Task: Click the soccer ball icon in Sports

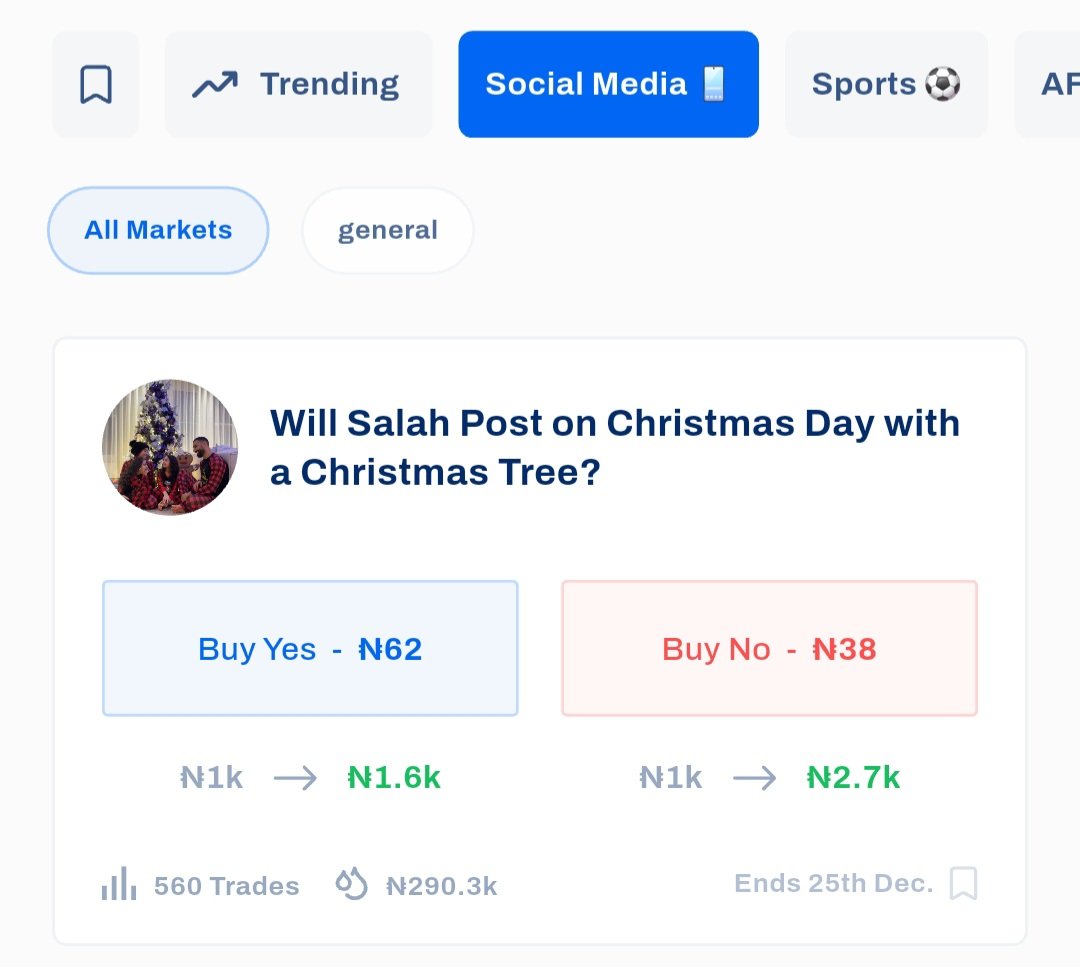Action: pos(942,84)
